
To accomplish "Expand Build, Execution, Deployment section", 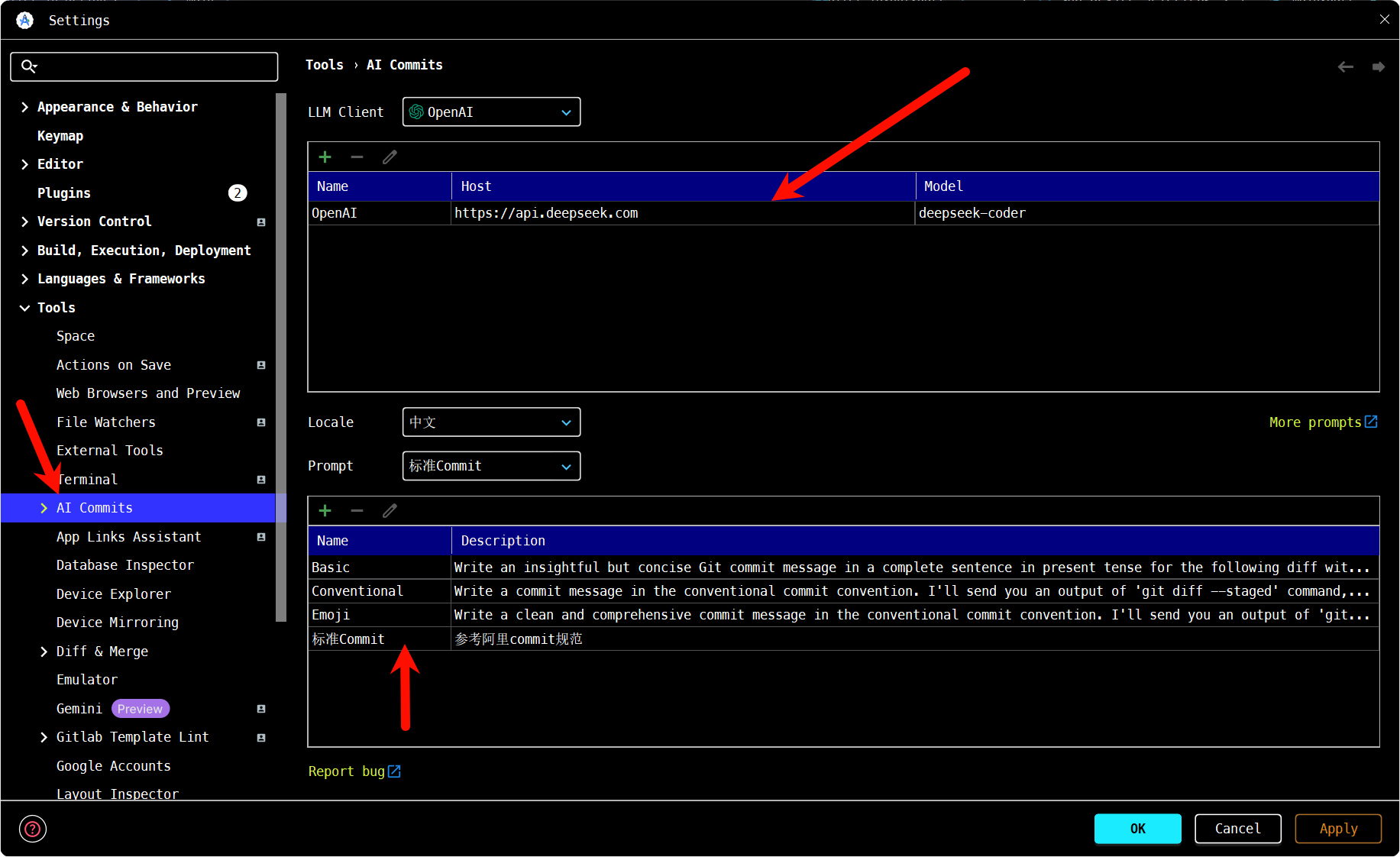I will pos(25,251).
